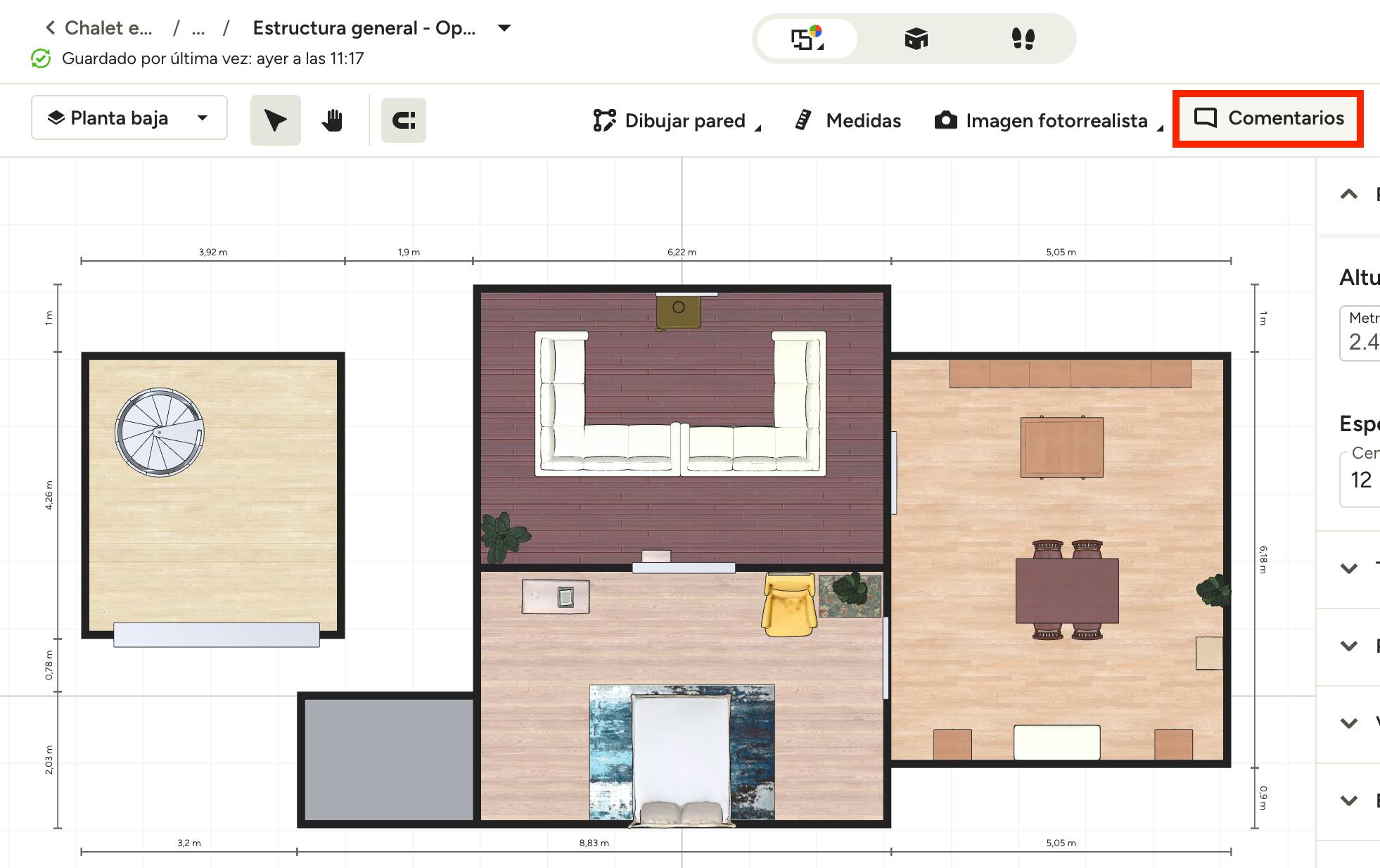Click the breadcrumb ellipsis

[x=198, y=28]
